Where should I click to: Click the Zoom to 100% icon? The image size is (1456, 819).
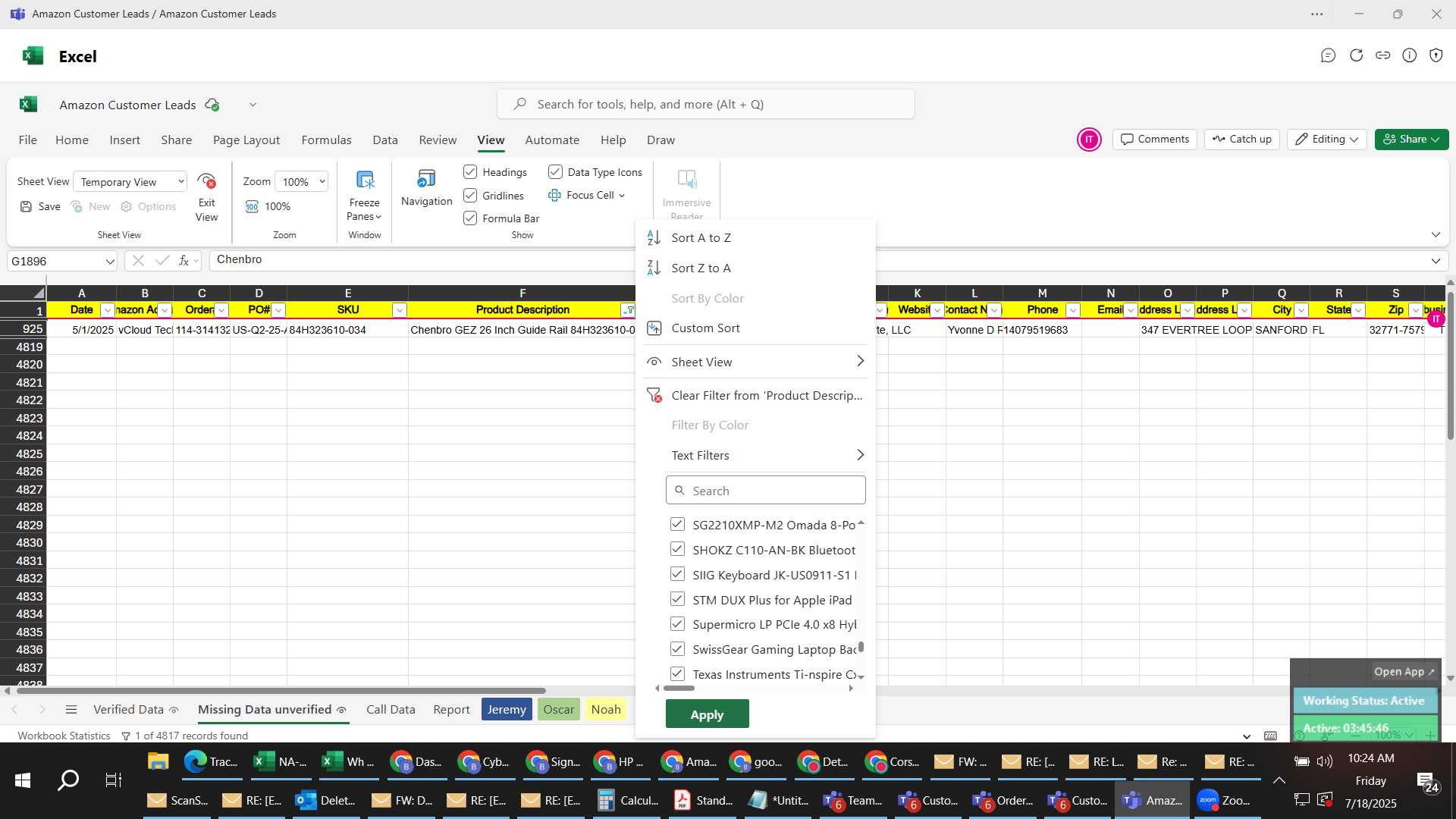coord(252,206)
